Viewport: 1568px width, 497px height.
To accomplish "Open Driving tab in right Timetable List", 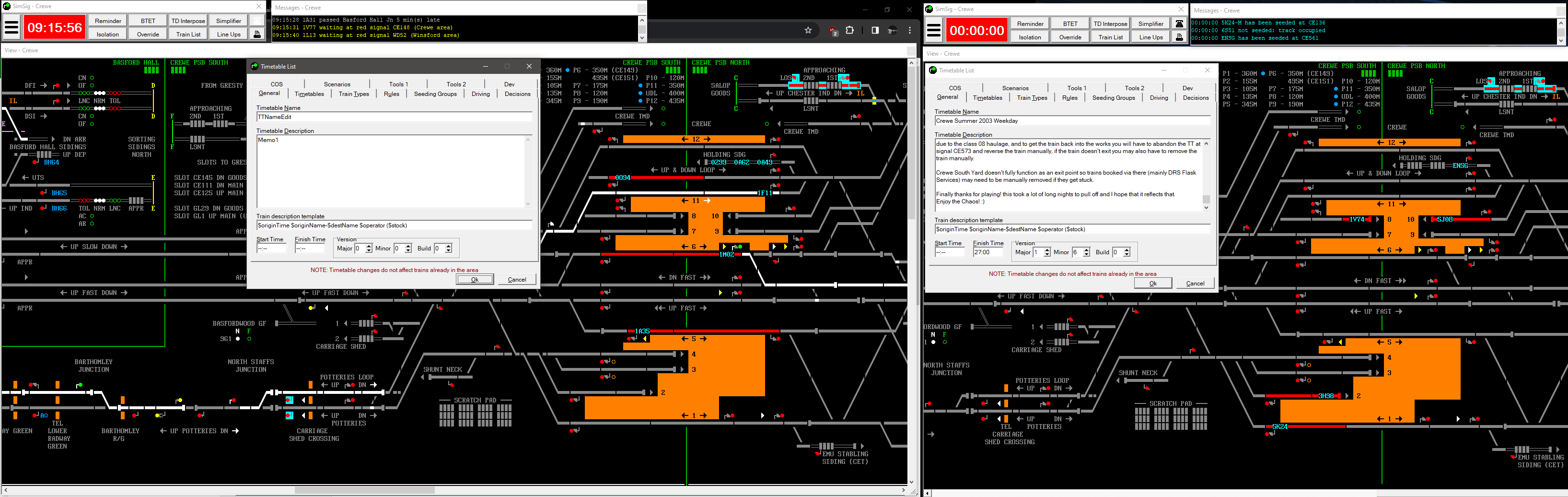I will (1159, 97).
